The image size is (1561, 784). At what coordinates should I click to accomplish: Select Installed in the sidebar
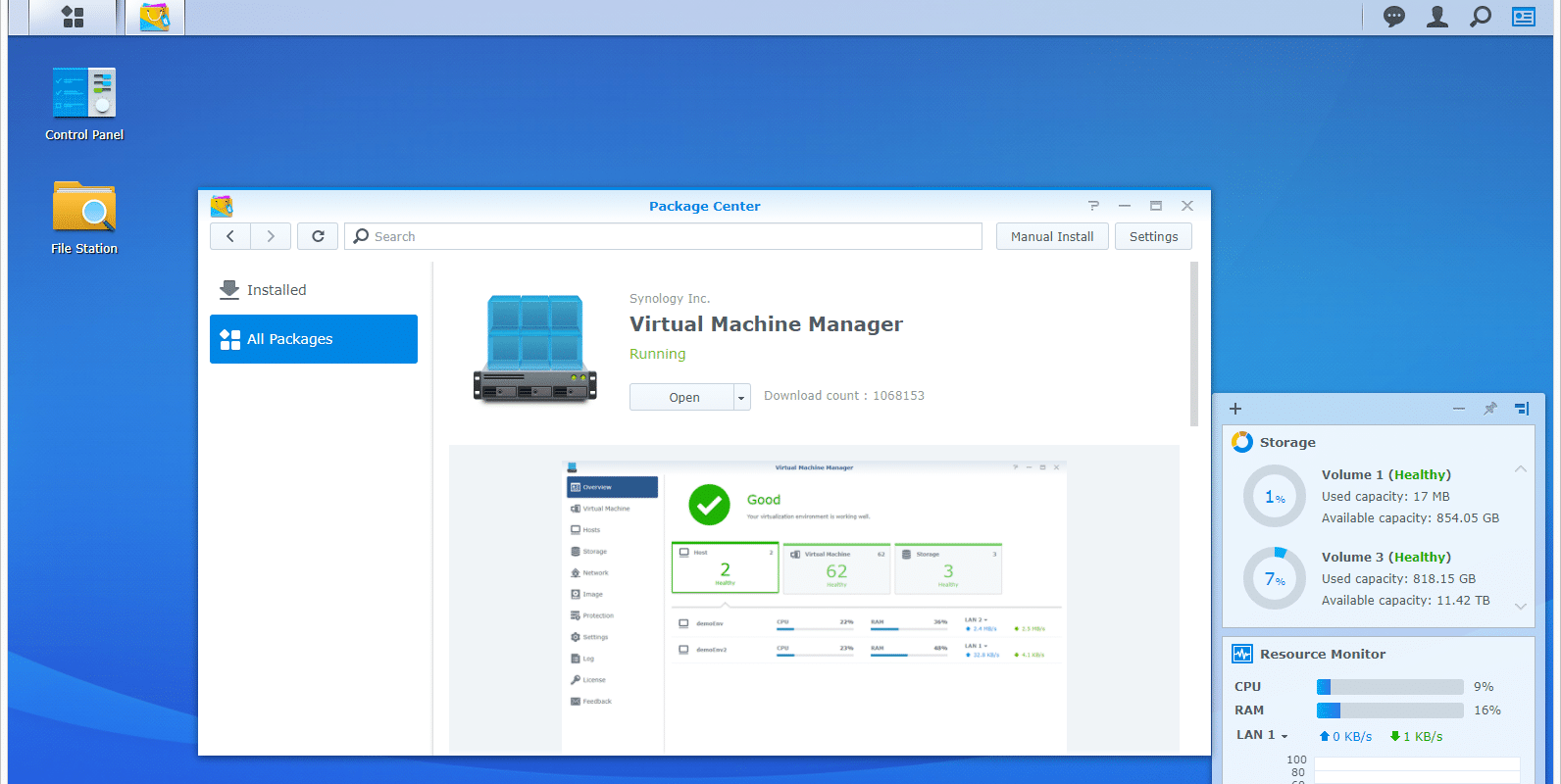pos(314,290)
